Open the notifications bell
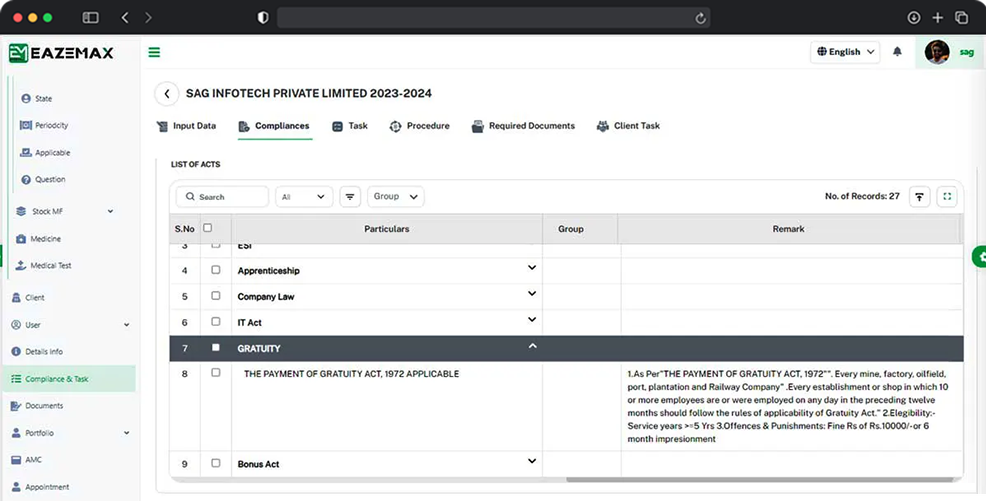This screenshot has width=986, height=501. 897,52
